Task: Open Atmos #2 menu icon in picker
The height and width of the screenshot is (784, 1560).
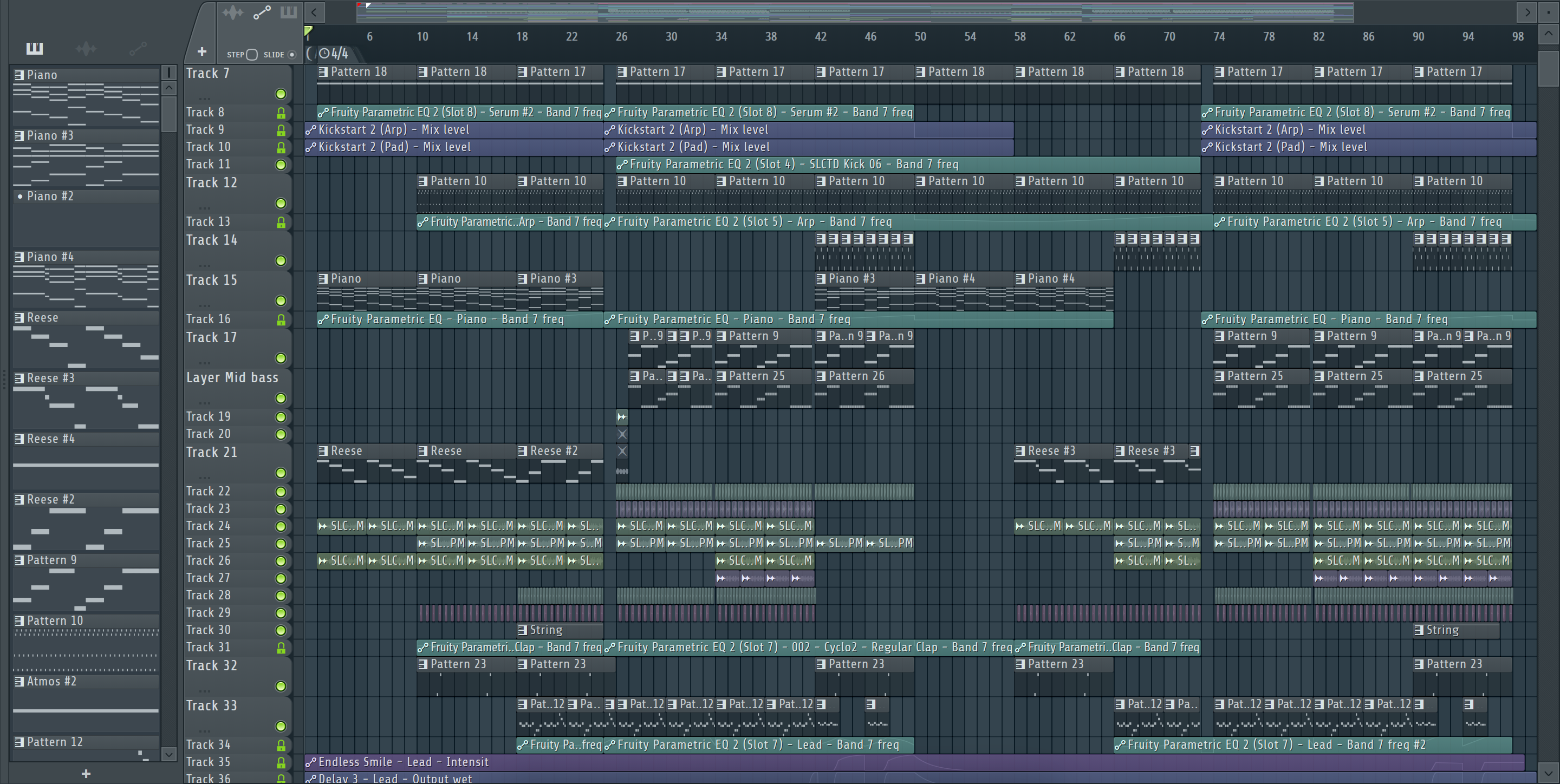Action: coord(19,682)
